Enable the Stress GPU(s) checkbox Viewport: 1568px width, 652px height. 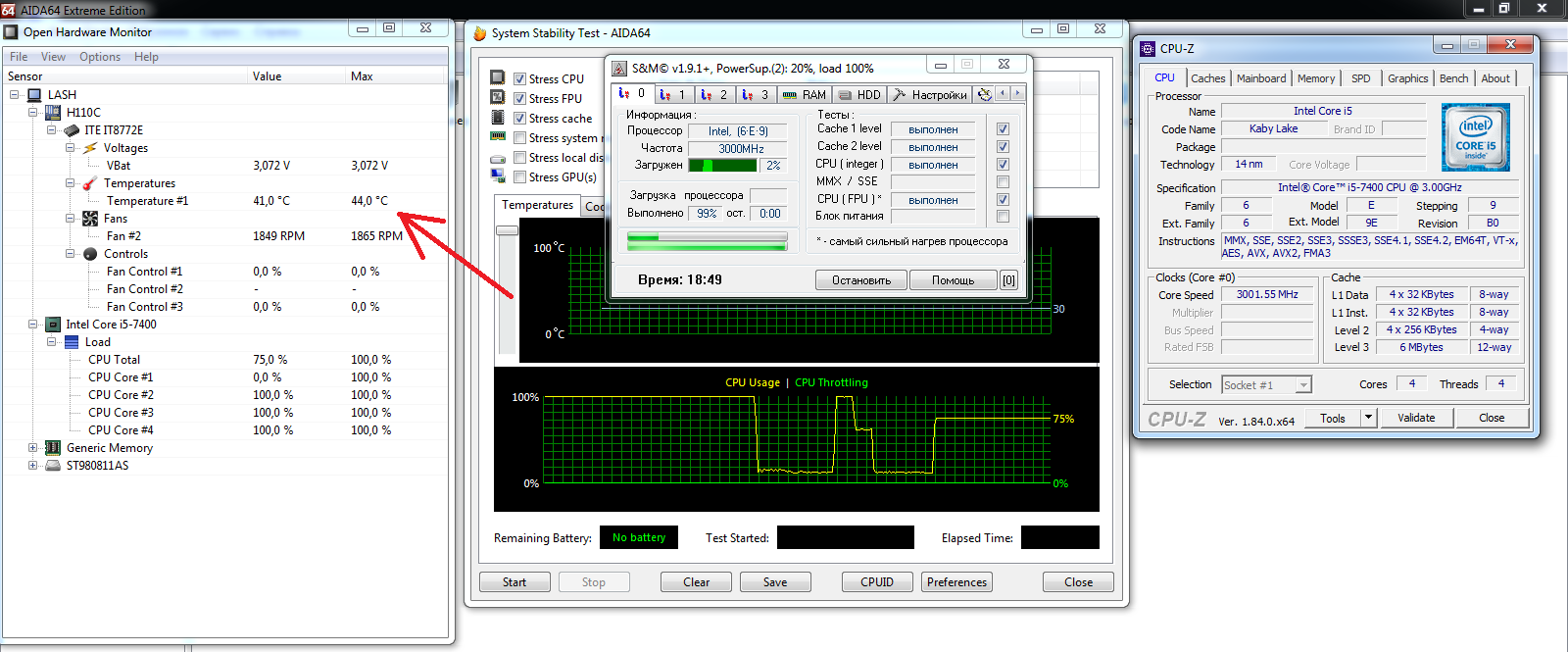pos(520,177)
